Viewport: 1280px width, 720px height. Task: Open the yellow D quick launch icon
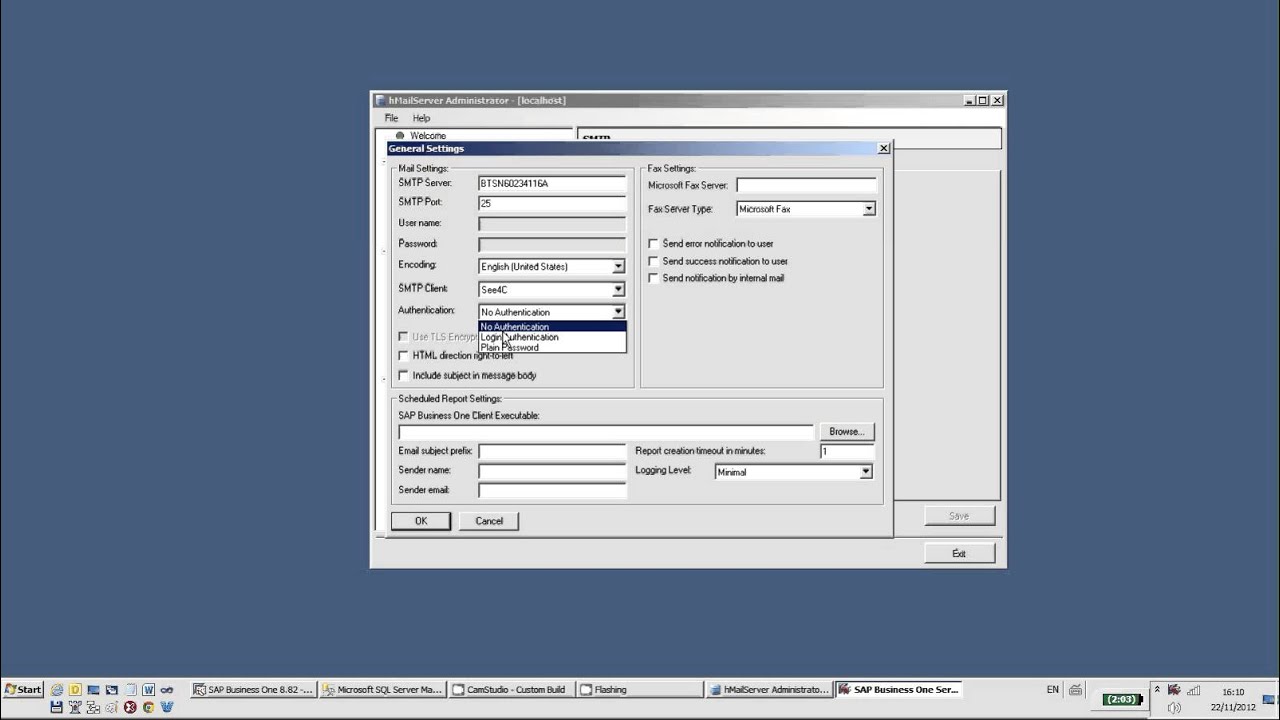[x=75, y=690]
